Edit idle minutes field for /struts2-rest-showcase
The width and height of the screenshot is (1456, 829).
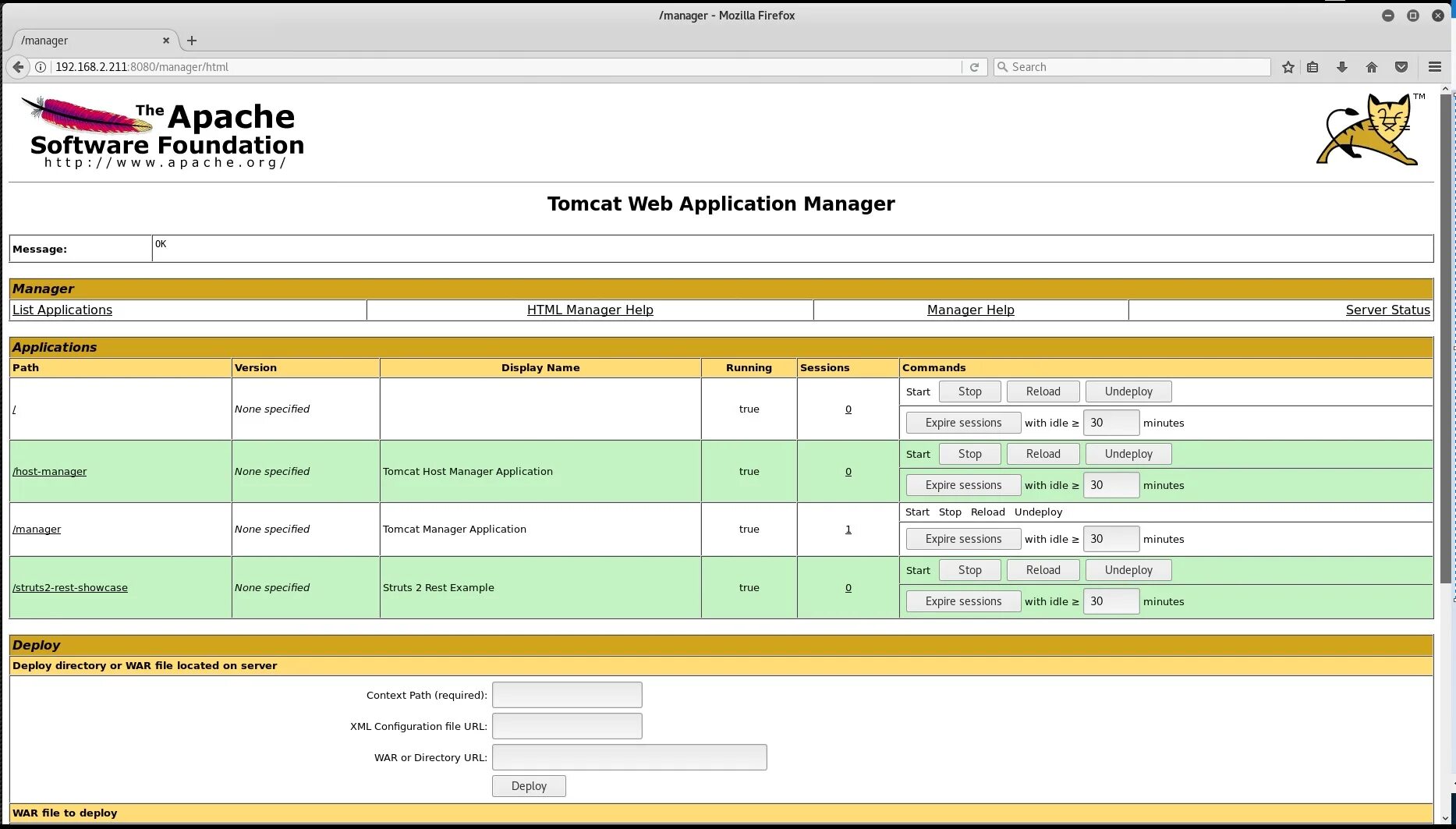pyautogui.click(x=1111, y=601)
